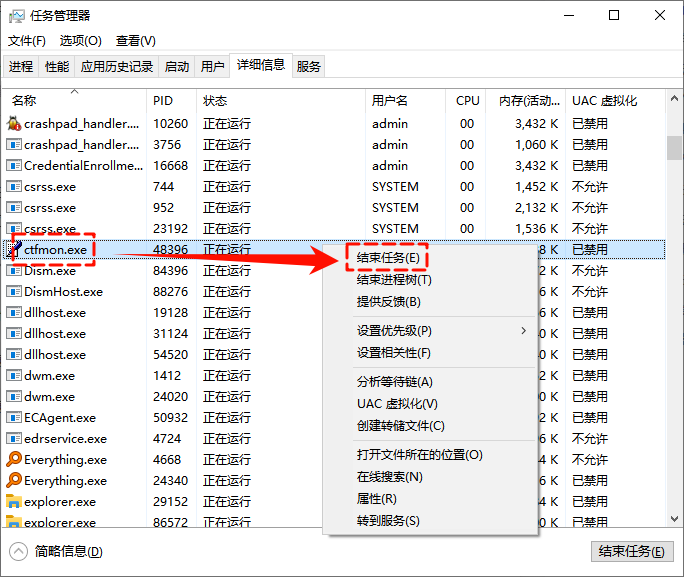
Task: Click the bug icon of crashpad_handler PID 10260
Action: pos(14,123)
